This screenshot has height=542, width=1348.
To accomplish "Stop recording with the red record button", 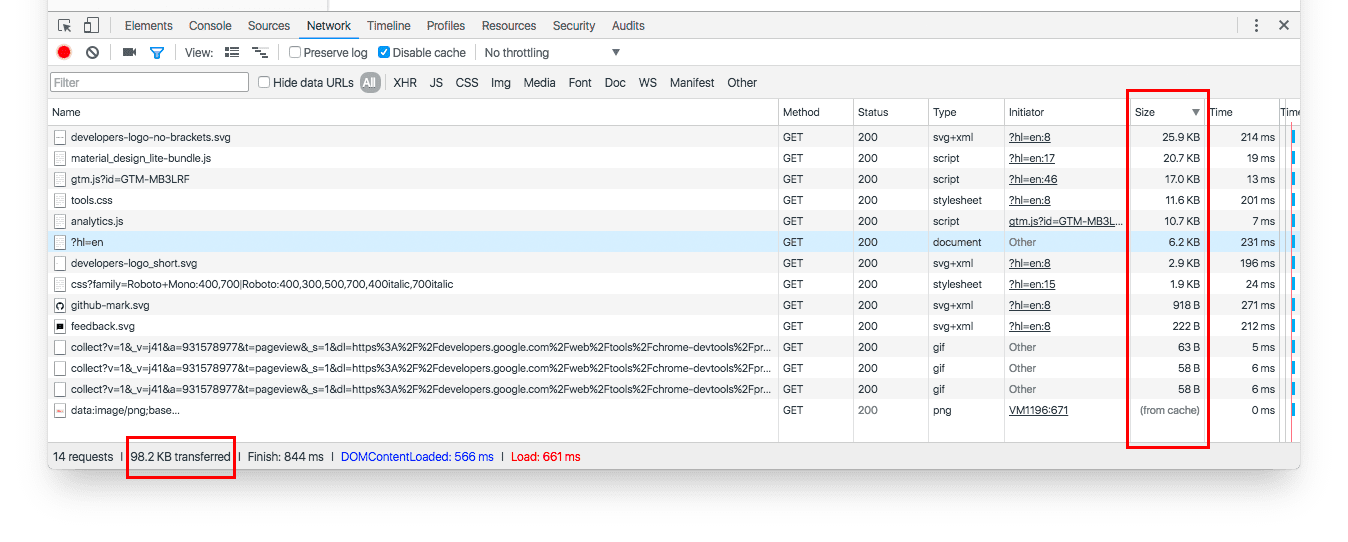I will [x=64, y=53].
